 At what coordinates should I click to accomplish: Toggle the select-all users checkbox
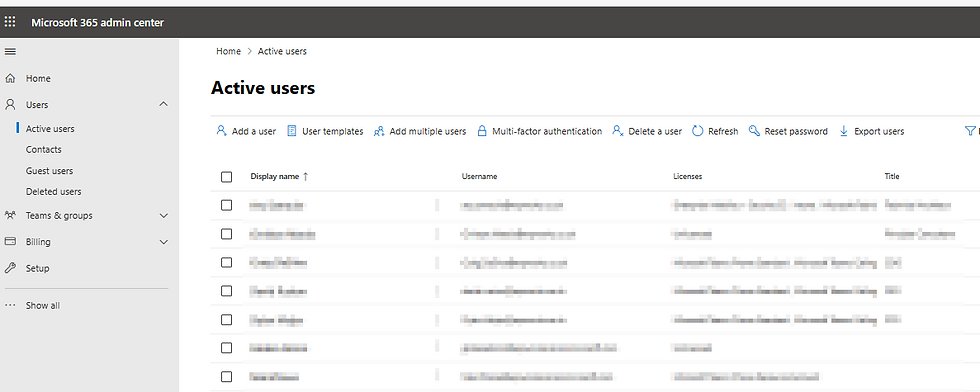(226, 177)
